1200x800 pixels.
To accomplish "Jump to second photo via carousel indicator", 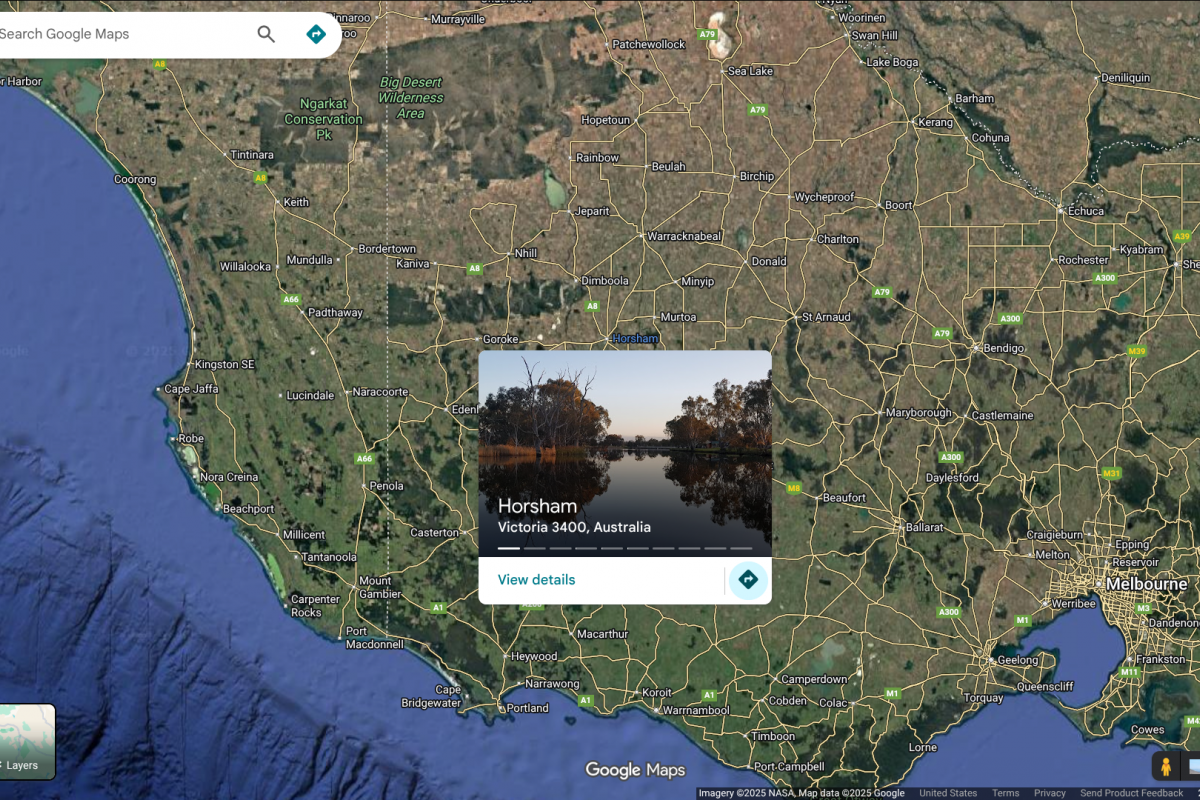I will (535, 548).
